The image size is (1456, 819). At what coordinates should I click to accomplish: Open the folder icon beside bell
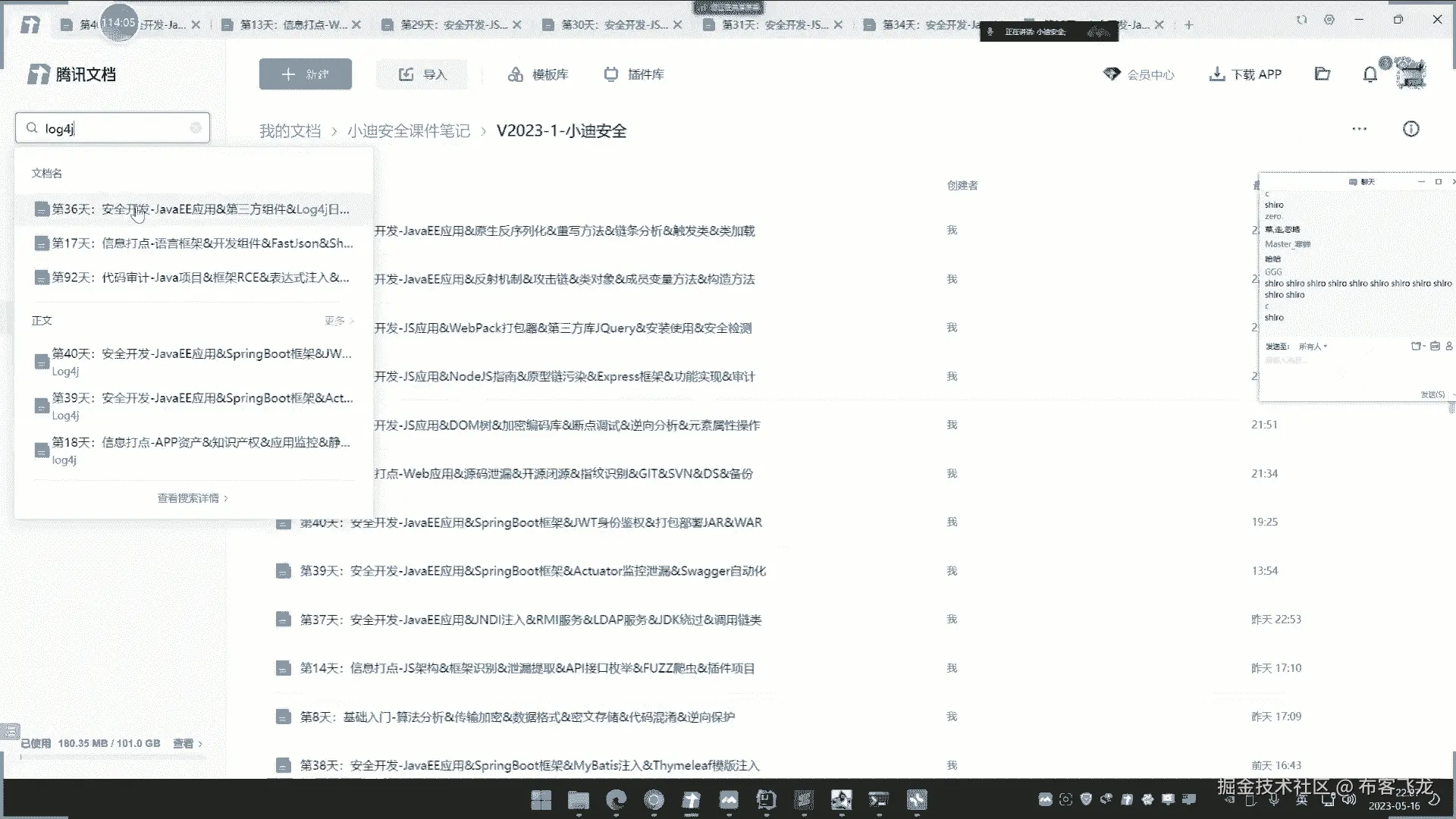1323,74
